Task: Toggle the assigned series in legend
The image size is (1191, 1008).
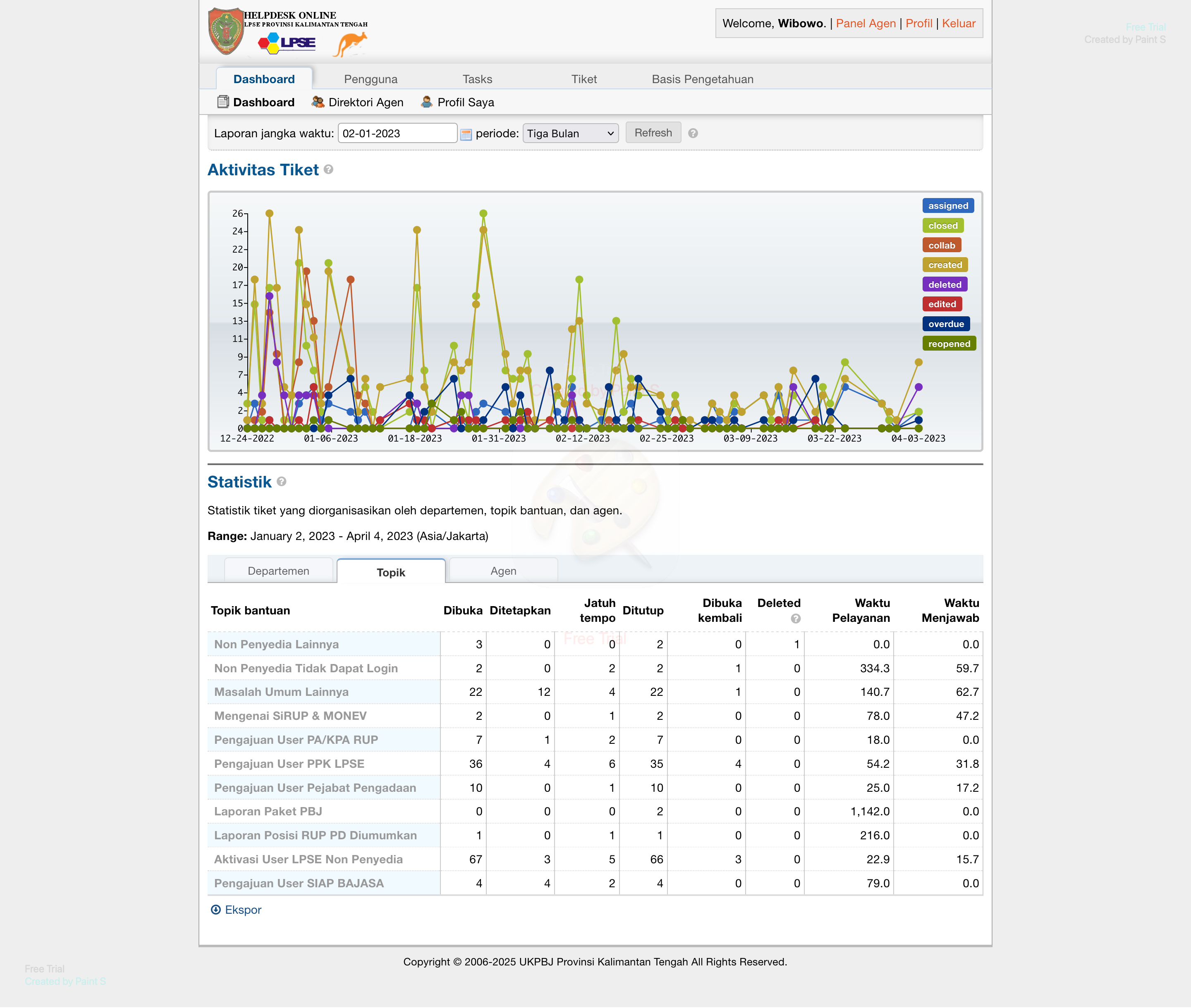Action: coord(948,206)
